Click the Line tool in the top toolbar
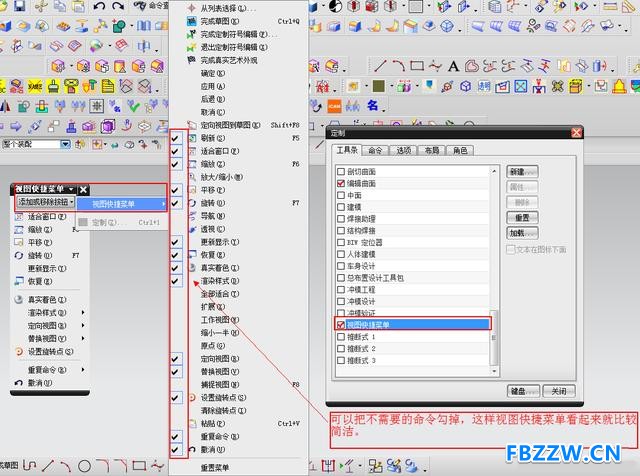The width and height of the screenshot is (640, 476). tap(380, 66)
